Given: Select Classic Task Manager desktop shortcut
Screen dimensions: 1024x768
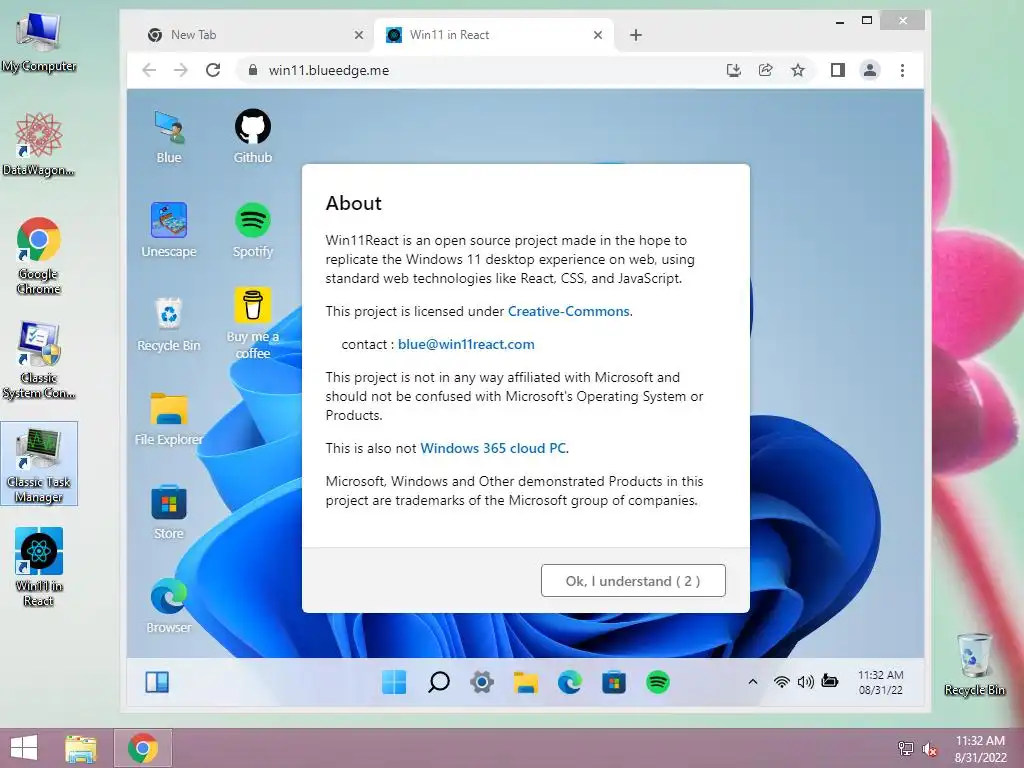Looking at the screenshot, I should [39, 464].
